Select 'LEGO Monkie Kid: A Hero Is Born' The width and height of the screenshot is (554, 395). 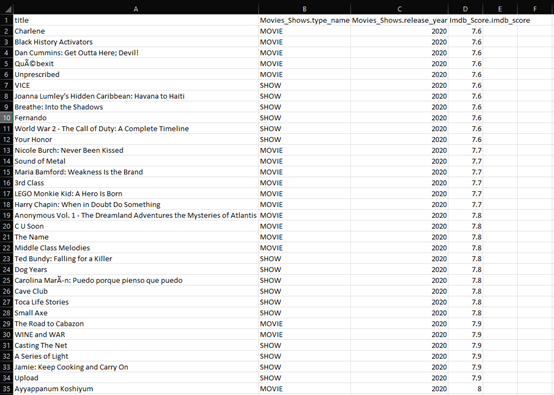tap(136, 194)
